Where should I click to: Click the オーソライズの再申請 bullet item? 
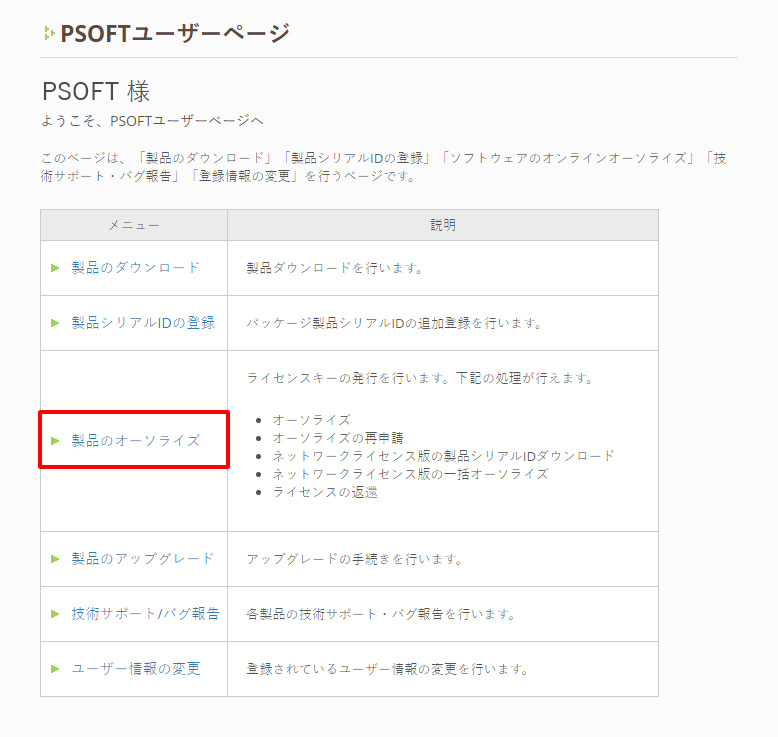click(x=339, y=438)
